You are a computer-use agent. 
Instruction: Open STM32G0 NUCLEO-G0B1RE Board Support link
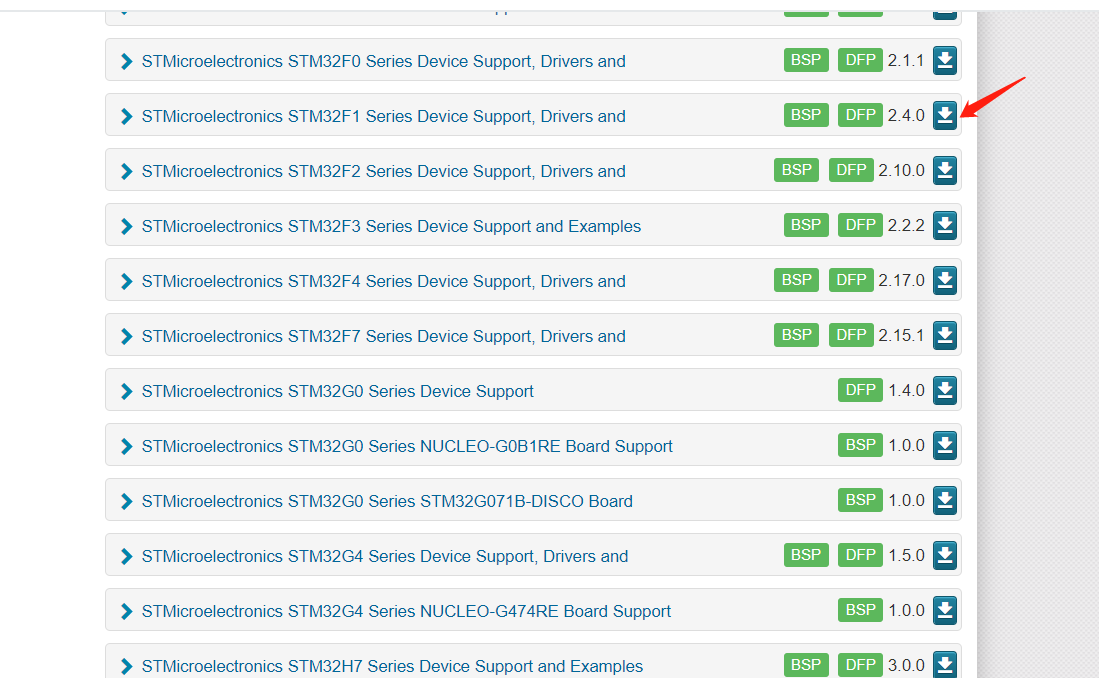tap(407, 447)
